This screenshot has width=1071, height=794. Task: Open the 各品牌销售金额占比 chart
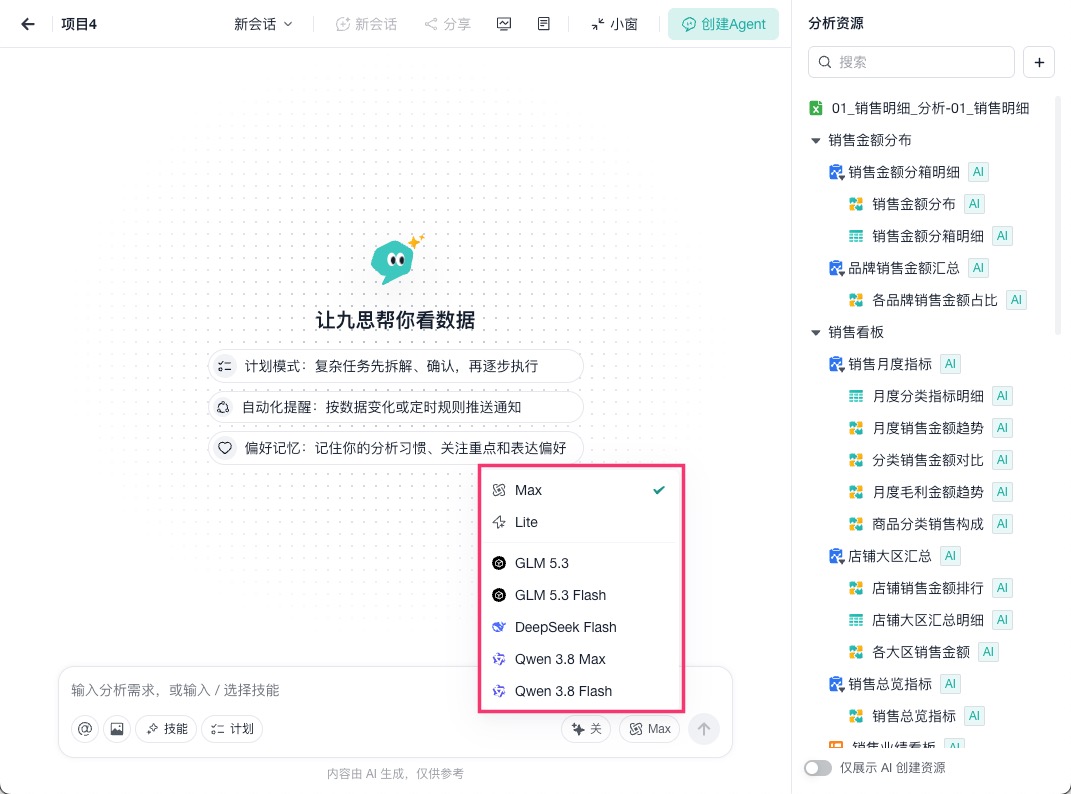click(936, 300)
